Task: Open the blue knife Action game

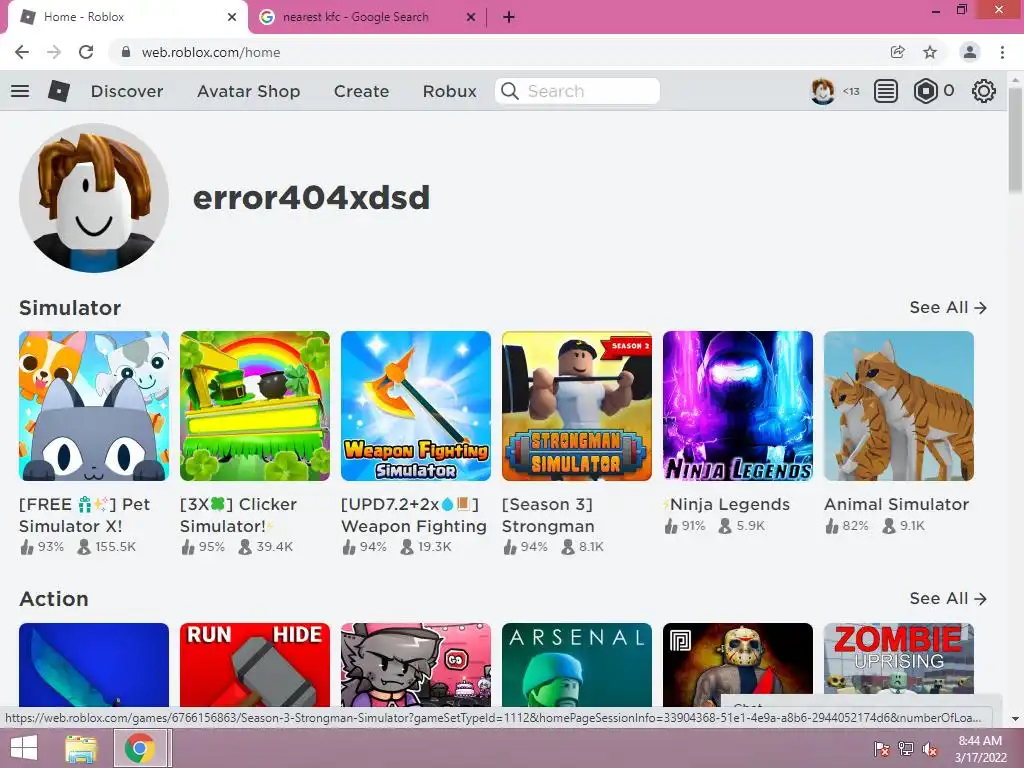Action: (94, 665)
